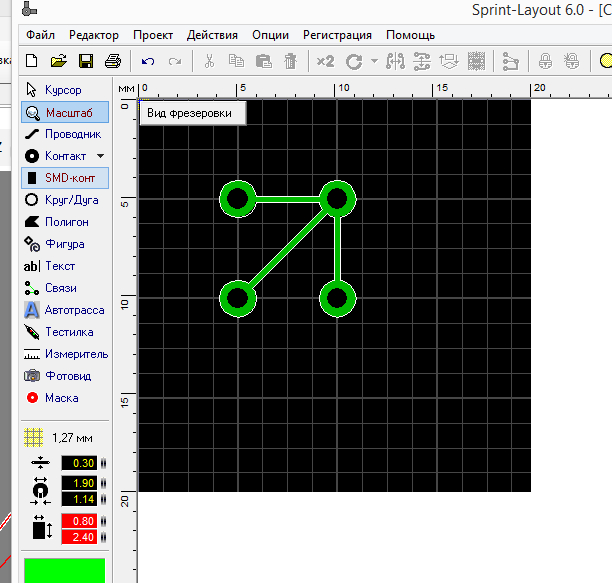Open the Действия menu

pyautogui.click(x=212, y=35)
